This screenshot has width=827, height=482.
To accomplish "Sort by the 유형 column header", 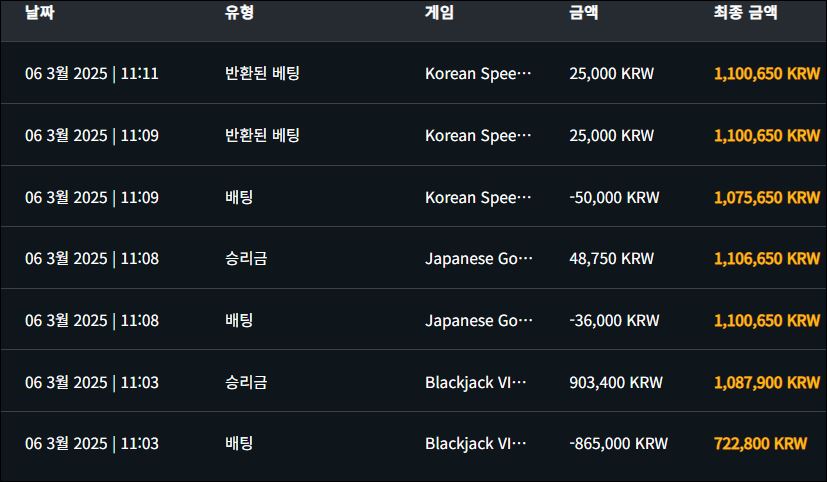I will pos(239,13).
